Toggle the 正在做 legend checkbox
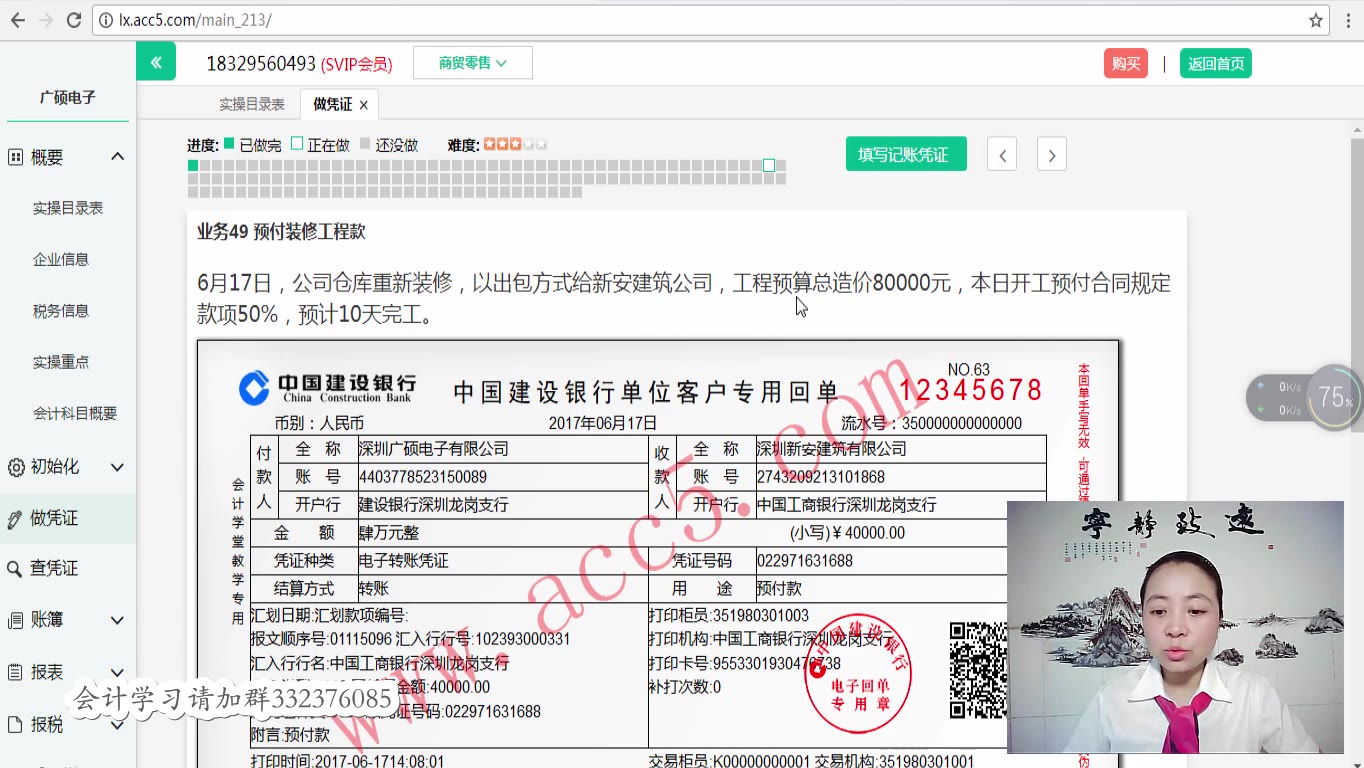This screenshot has height=768, width=1364. (x=296, y=143)
